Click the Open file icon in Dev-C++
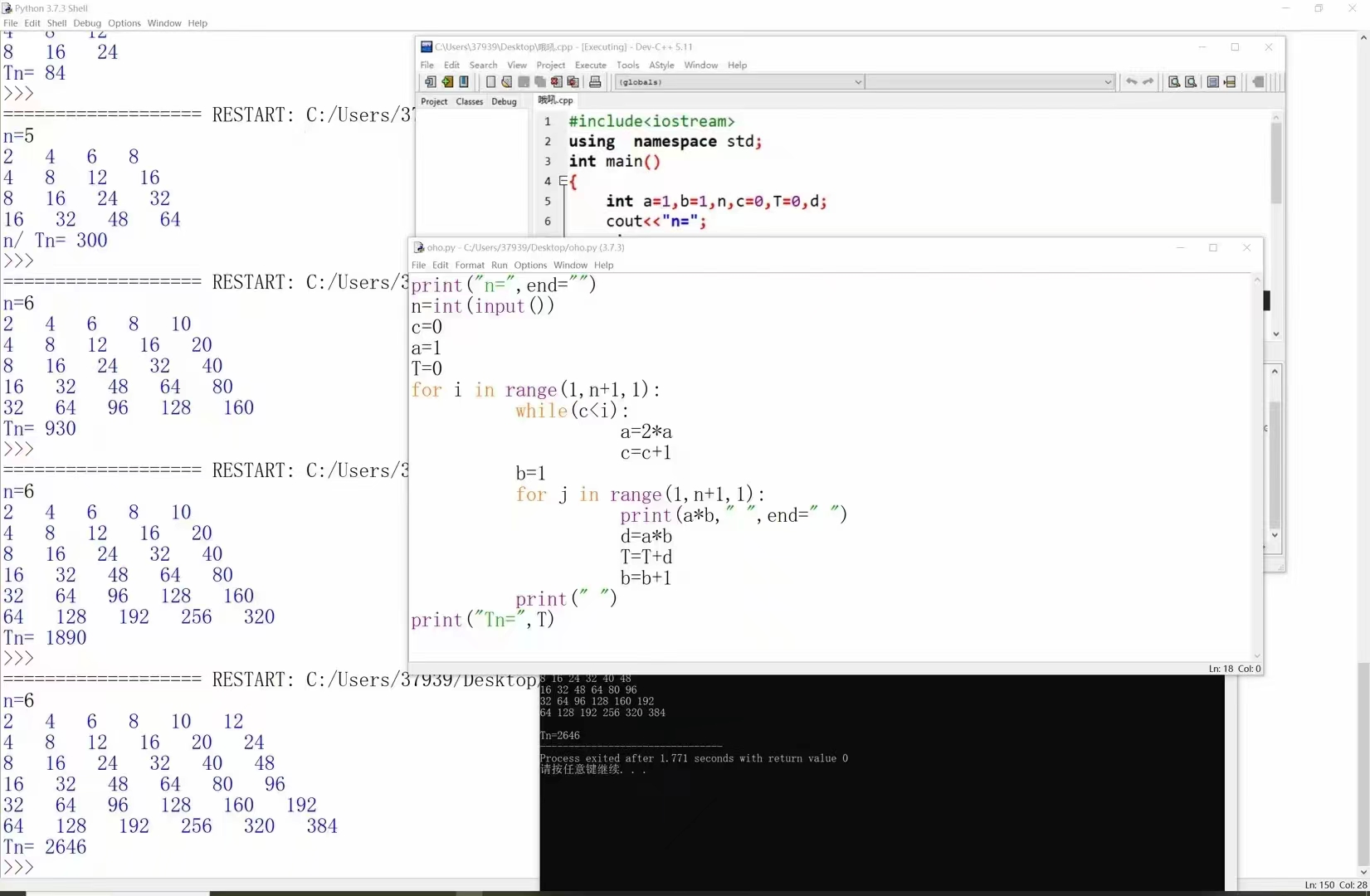This screenshot has height=896, width=1370. click(507, 82)
